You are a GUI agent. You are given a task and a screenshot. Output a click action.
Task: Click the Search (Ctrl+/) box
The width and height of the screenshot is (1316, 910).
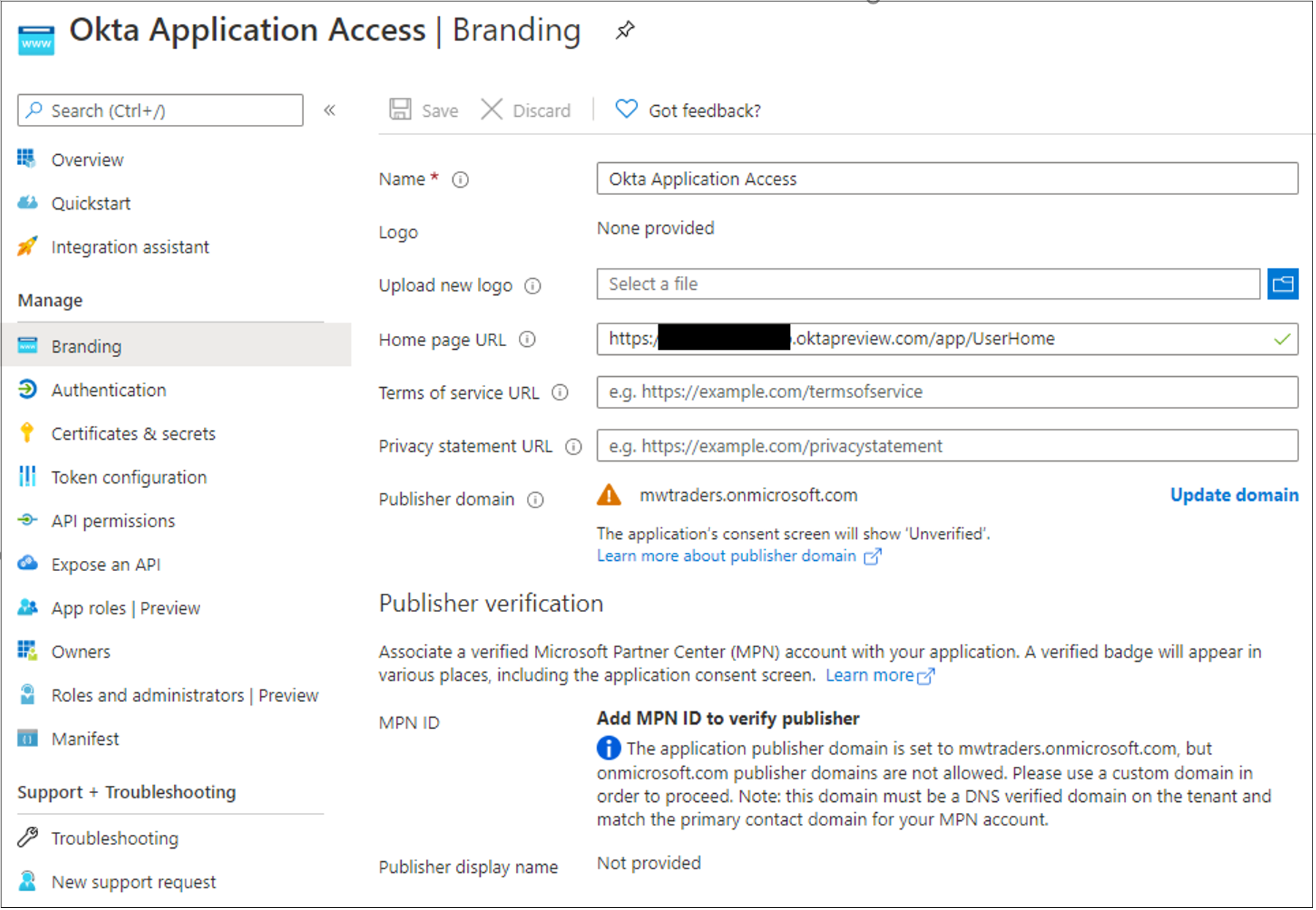[x=160, y=110]
